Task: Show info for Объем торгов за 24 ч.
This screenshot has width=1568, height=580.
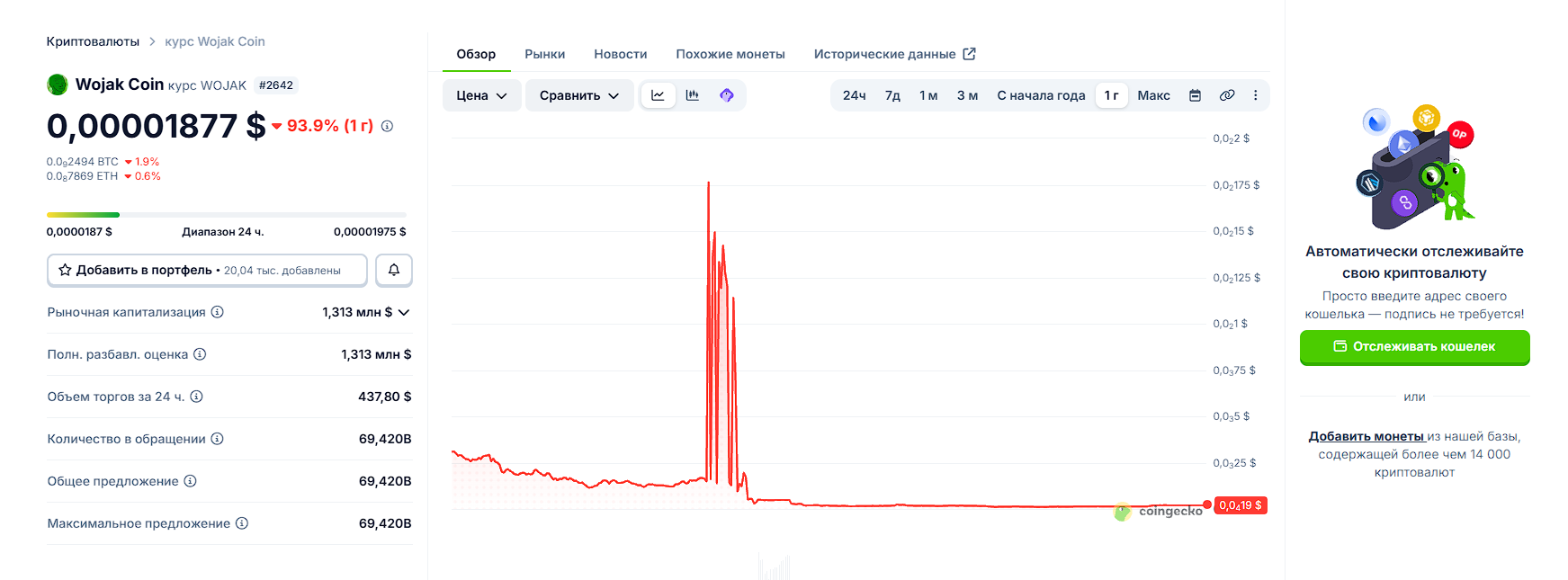Action: [196, 397]
